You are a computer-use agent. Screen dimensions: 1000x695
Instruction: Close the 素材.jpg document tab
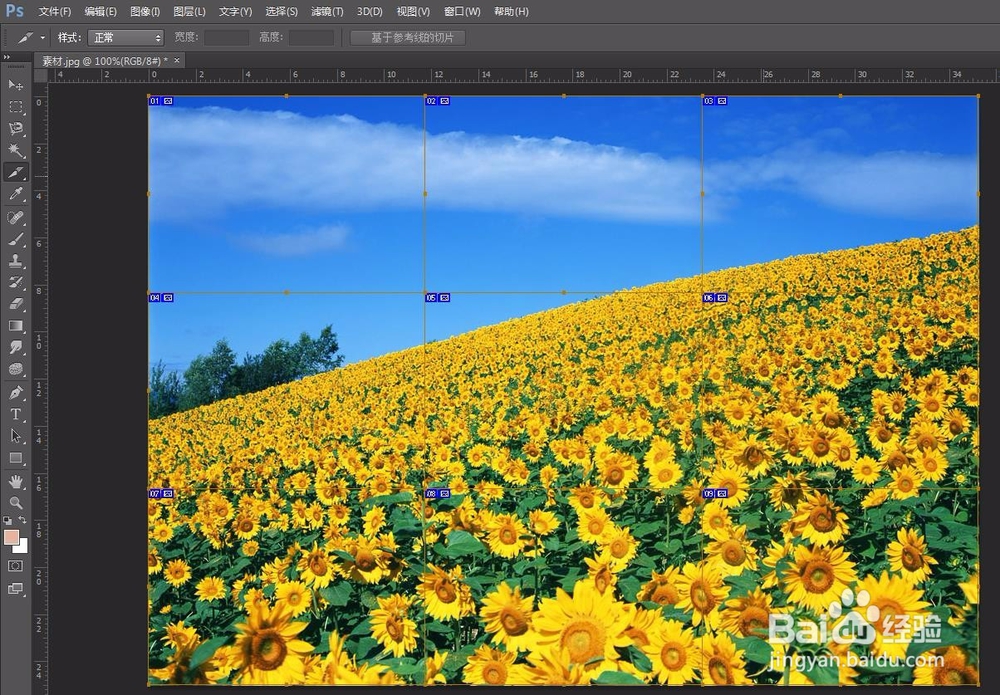177,61
